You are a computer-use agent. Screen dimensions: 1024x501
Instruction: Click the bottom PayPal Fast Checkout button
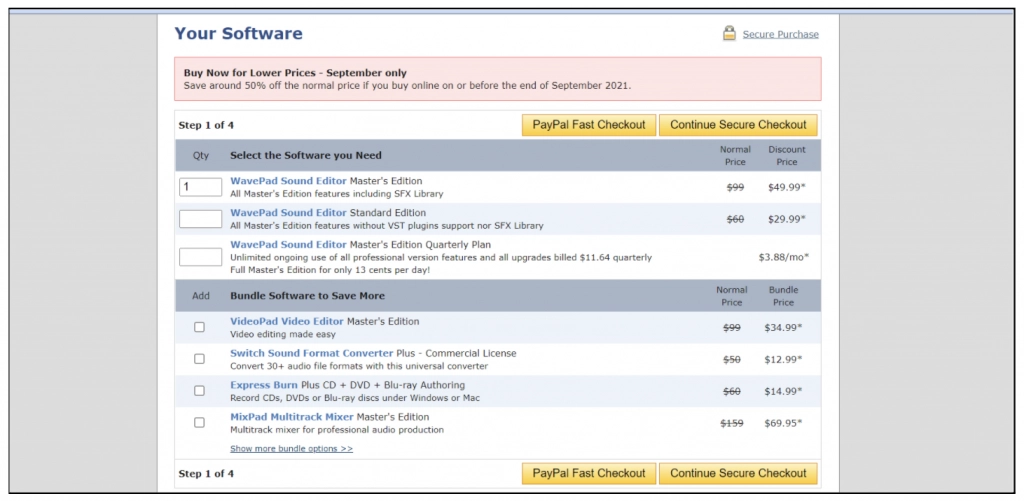[588, 473]
